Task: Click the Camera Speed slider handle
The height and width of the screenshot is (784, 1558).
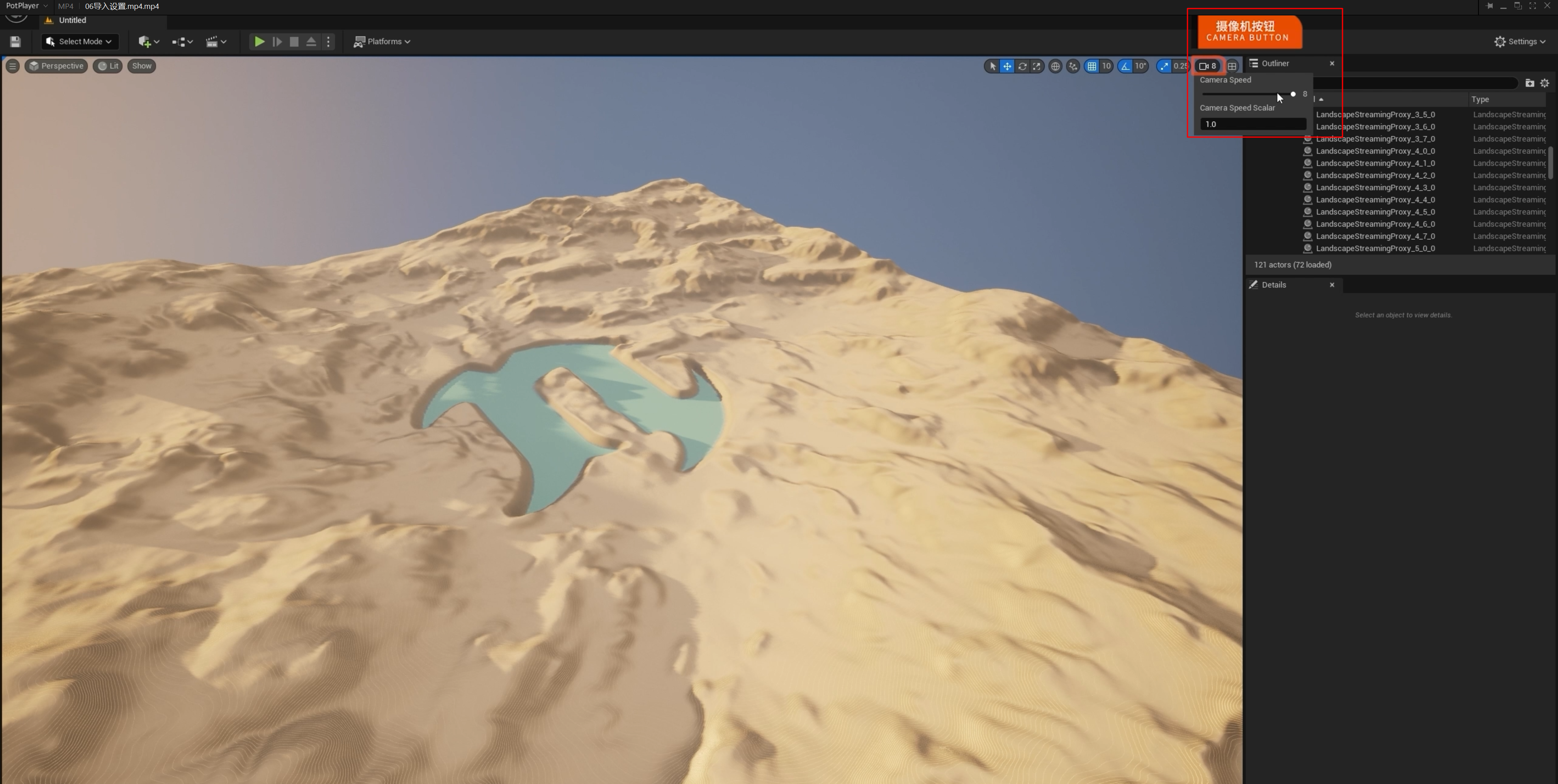Action: click(1293, 94)
